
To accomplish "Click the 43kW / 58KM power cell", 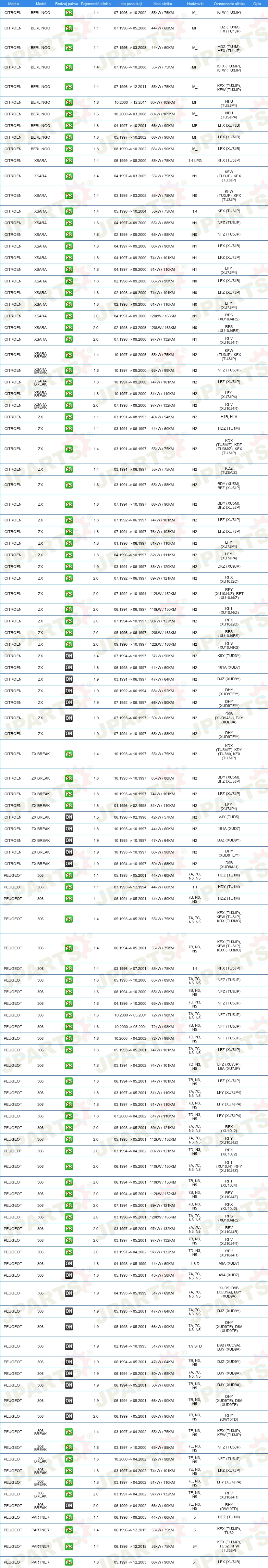I will pos(163,1275).
